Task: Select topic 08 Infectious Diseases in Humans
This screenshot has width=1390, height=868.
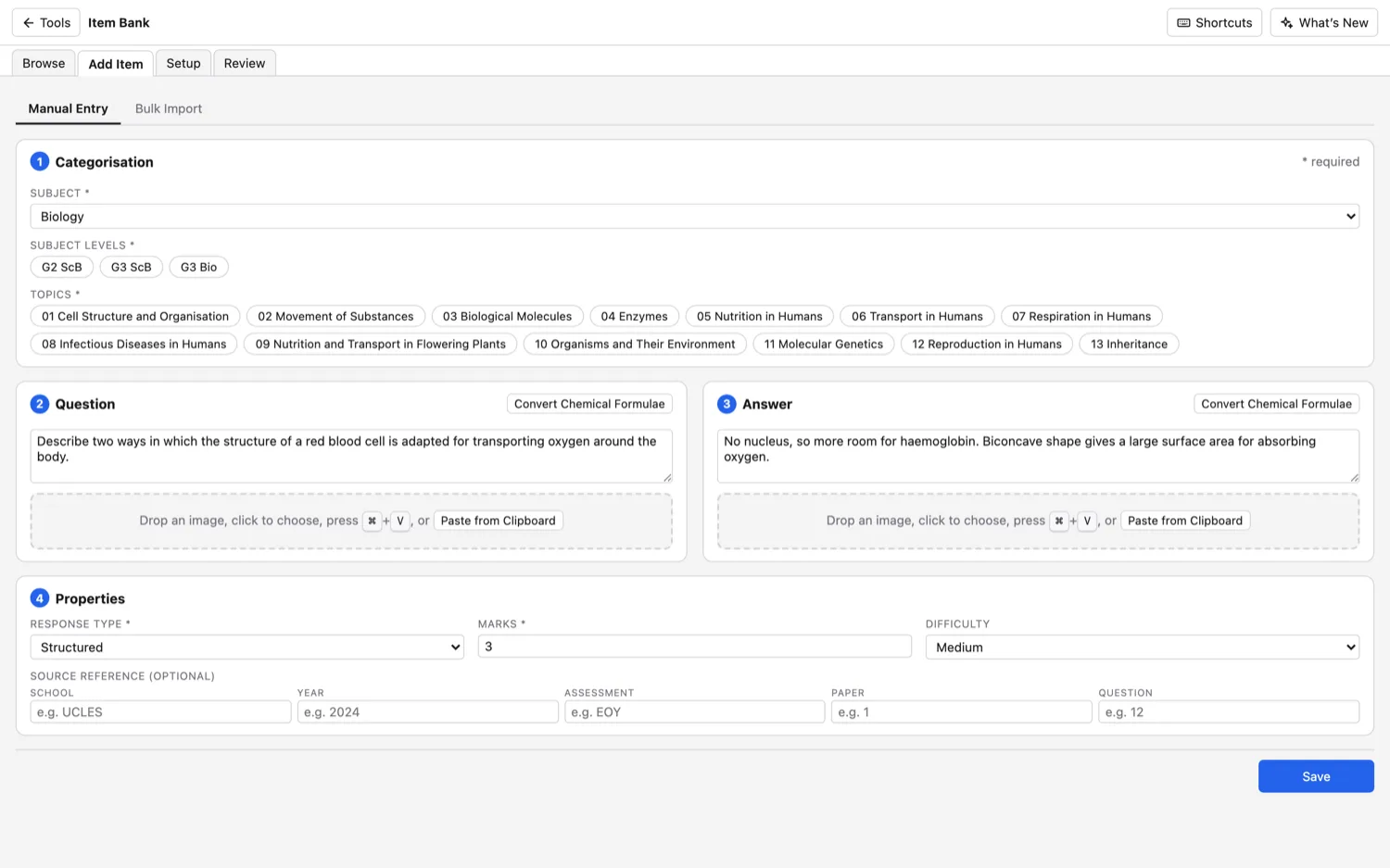Action: coord(134,344)
